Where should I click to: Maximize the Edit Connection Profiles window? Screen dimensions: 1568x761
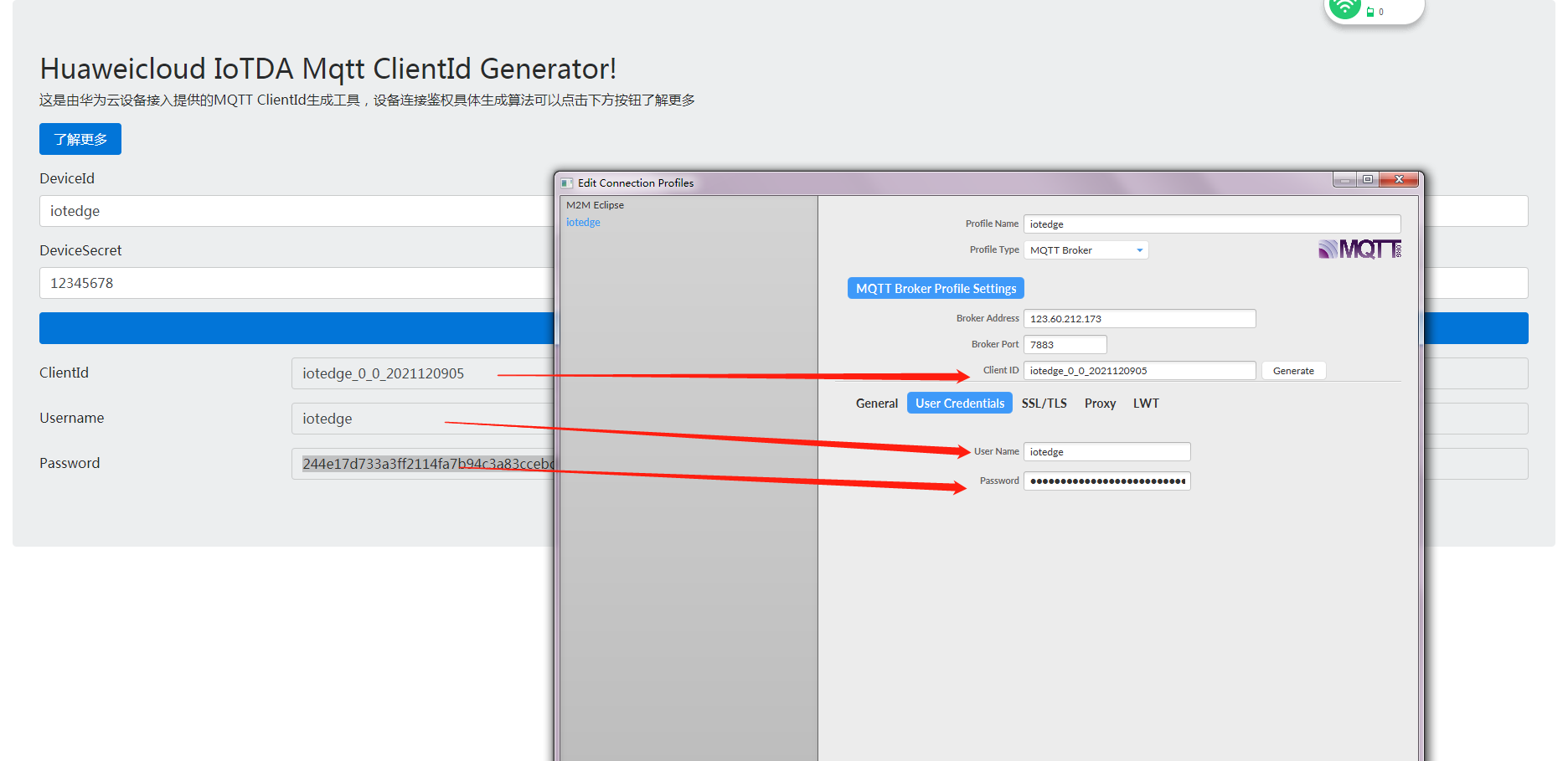pos(1368,180)
